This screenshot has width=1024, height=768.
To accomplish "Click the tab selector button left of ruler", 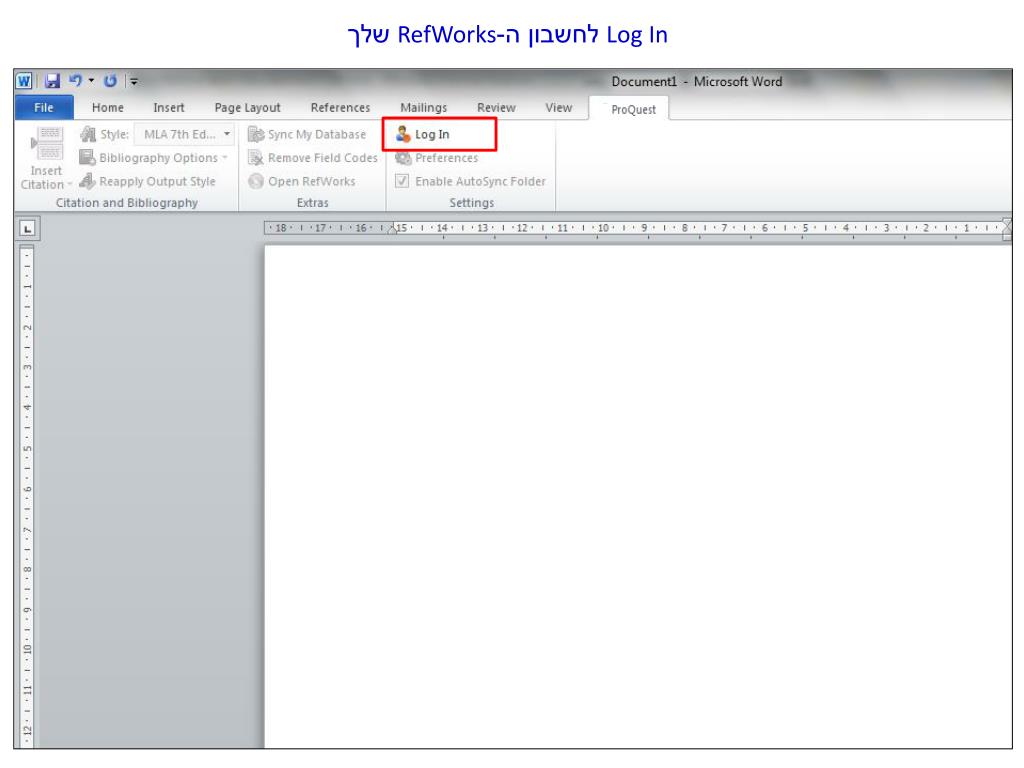I will 27,229.
